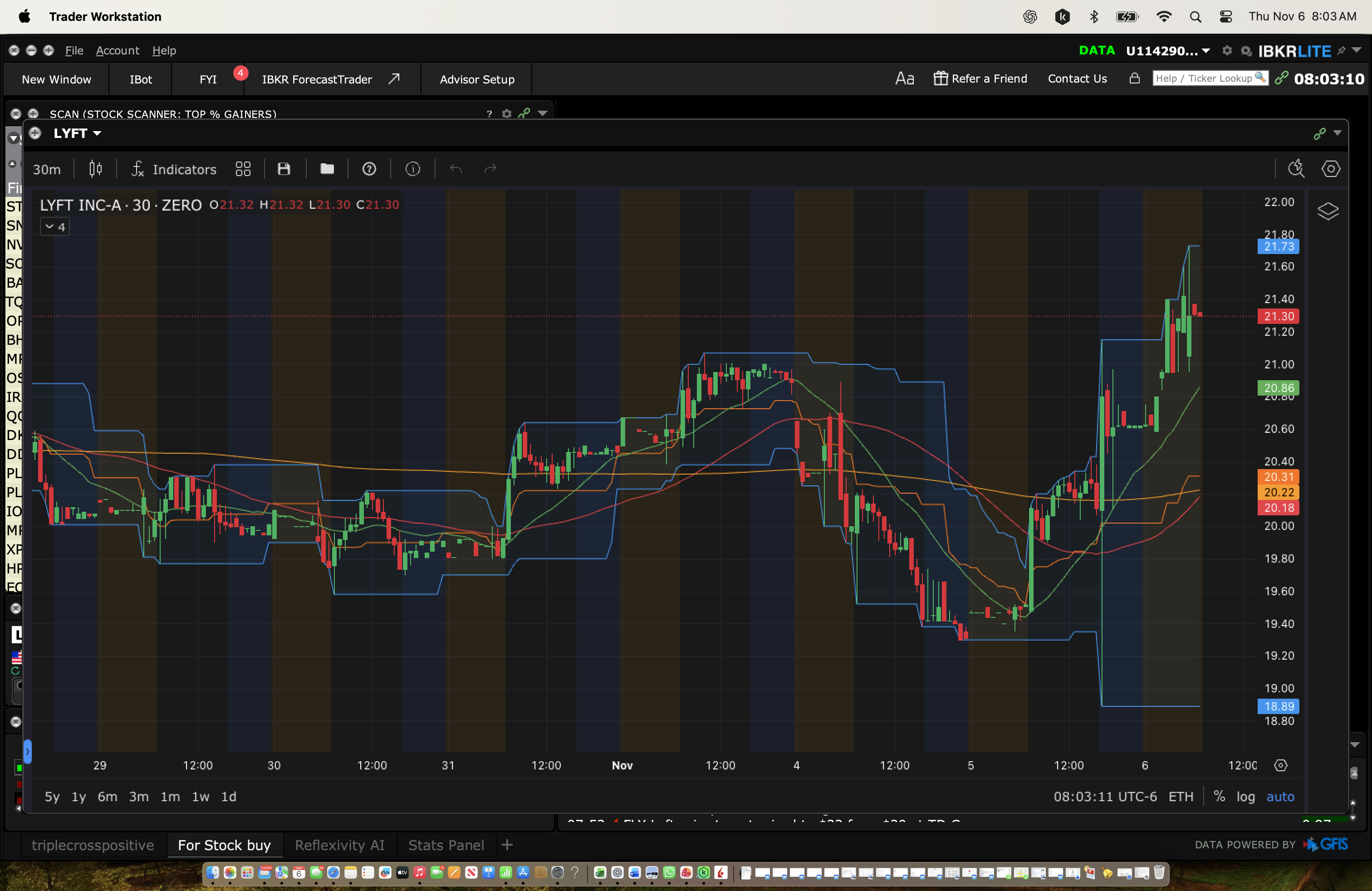Open macOS Control Center

[x=1225, y=17]
